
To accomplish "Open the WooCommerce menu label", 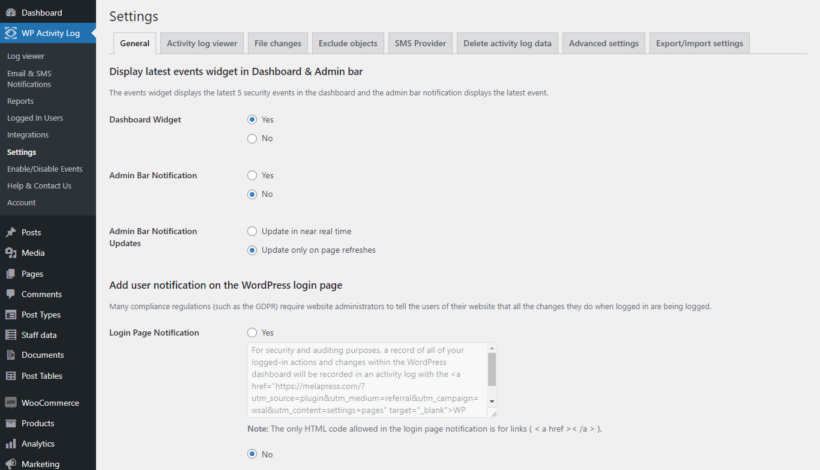I will pyautogui.click(x=50, y=403).
